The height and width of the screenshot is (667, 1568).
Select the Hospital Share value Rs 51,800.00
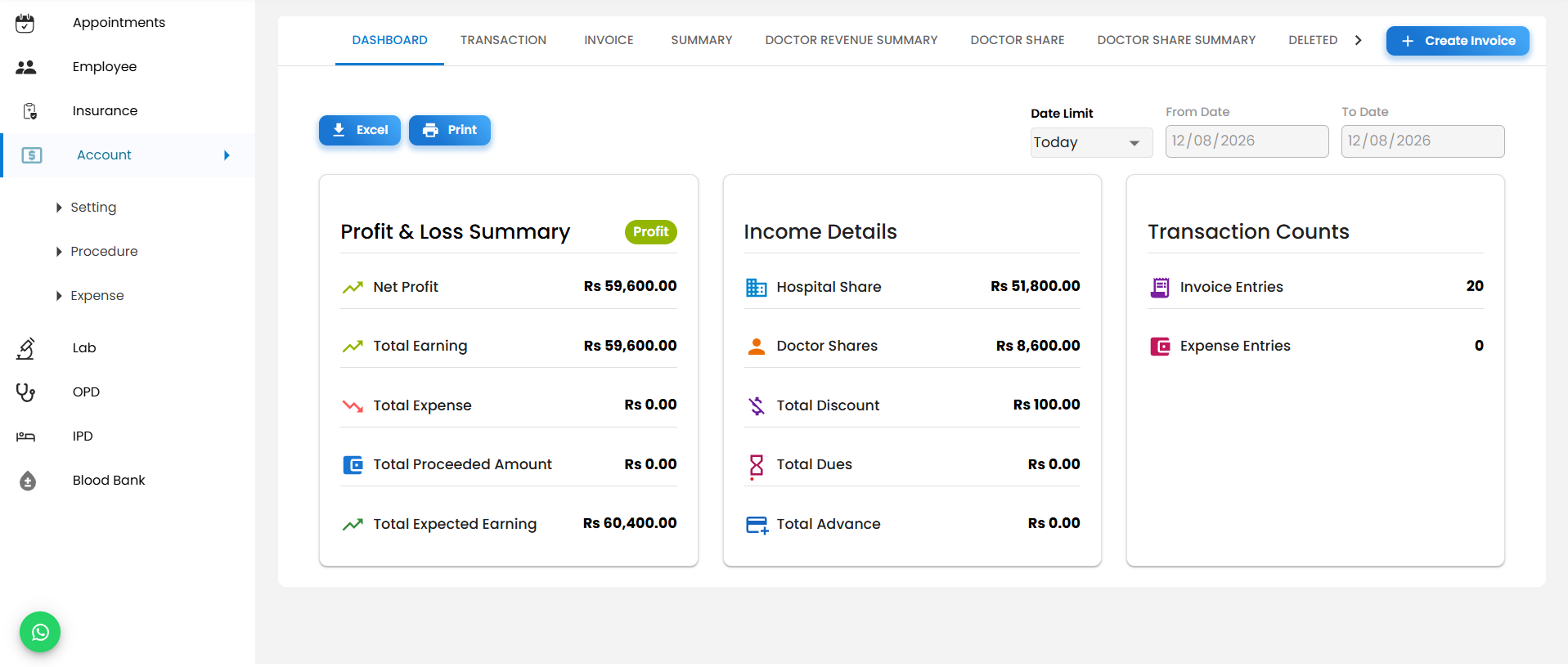tap(1035, 286)
